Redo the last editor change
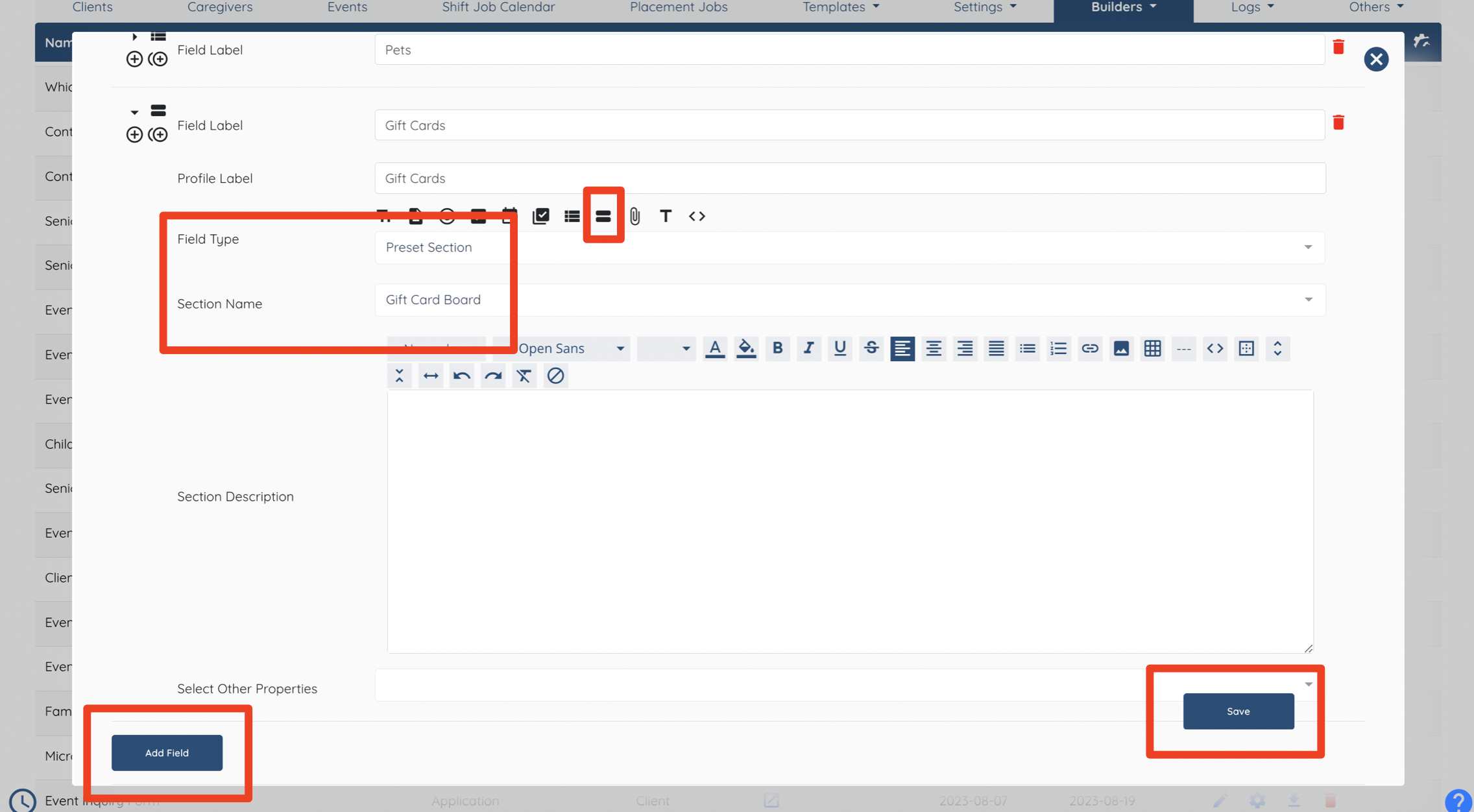Screen dimensions: 1474x812 tap(493, 376)
